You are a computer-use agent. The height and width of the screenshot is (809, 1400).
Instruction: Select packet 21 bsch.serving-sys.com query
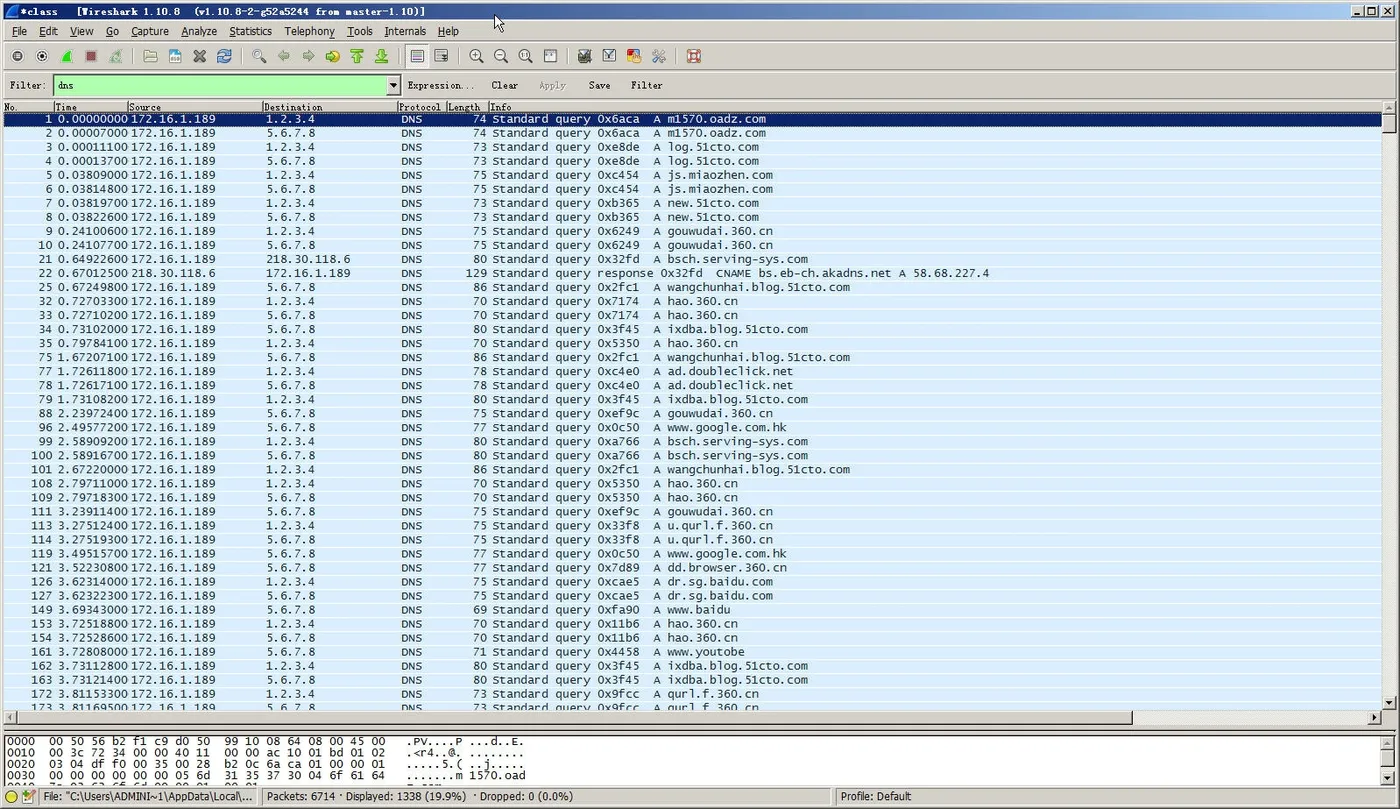[692, 259]
